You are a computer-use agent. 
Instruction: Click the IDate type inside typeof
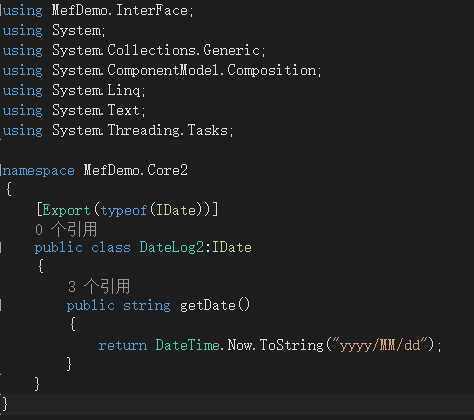[176, 210]
